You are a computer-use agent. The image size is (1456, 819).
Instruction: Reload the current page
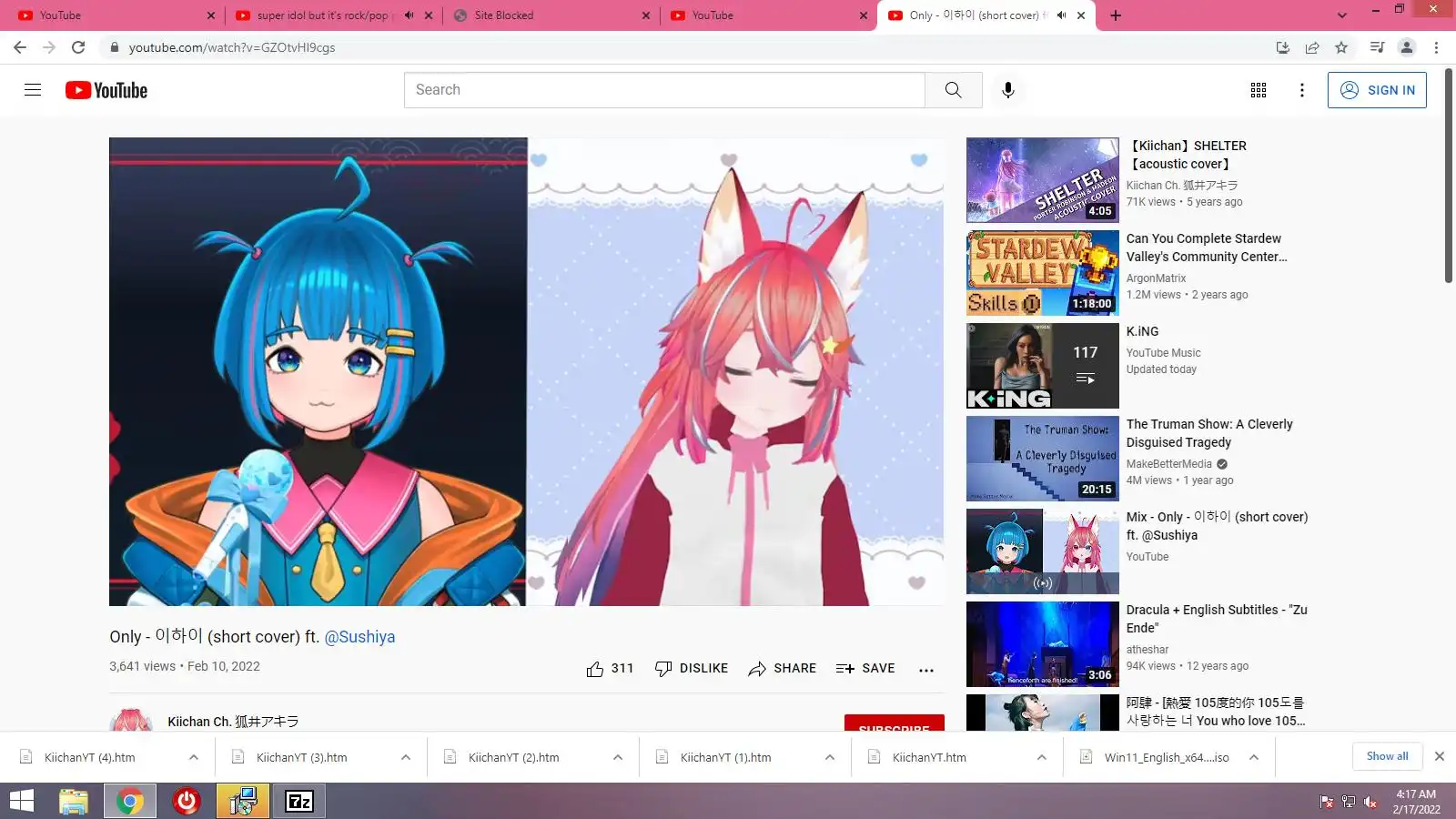(x=78, y=47)
